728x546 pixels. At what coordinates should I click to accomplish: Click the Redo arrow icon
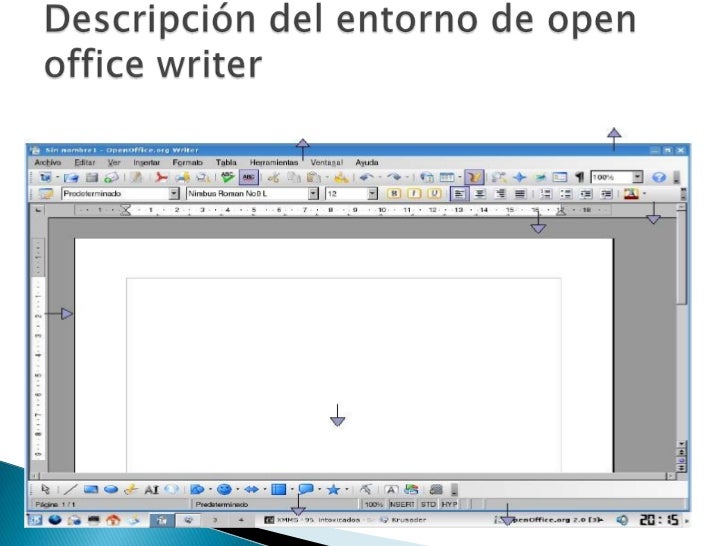[x=394, y=177]
